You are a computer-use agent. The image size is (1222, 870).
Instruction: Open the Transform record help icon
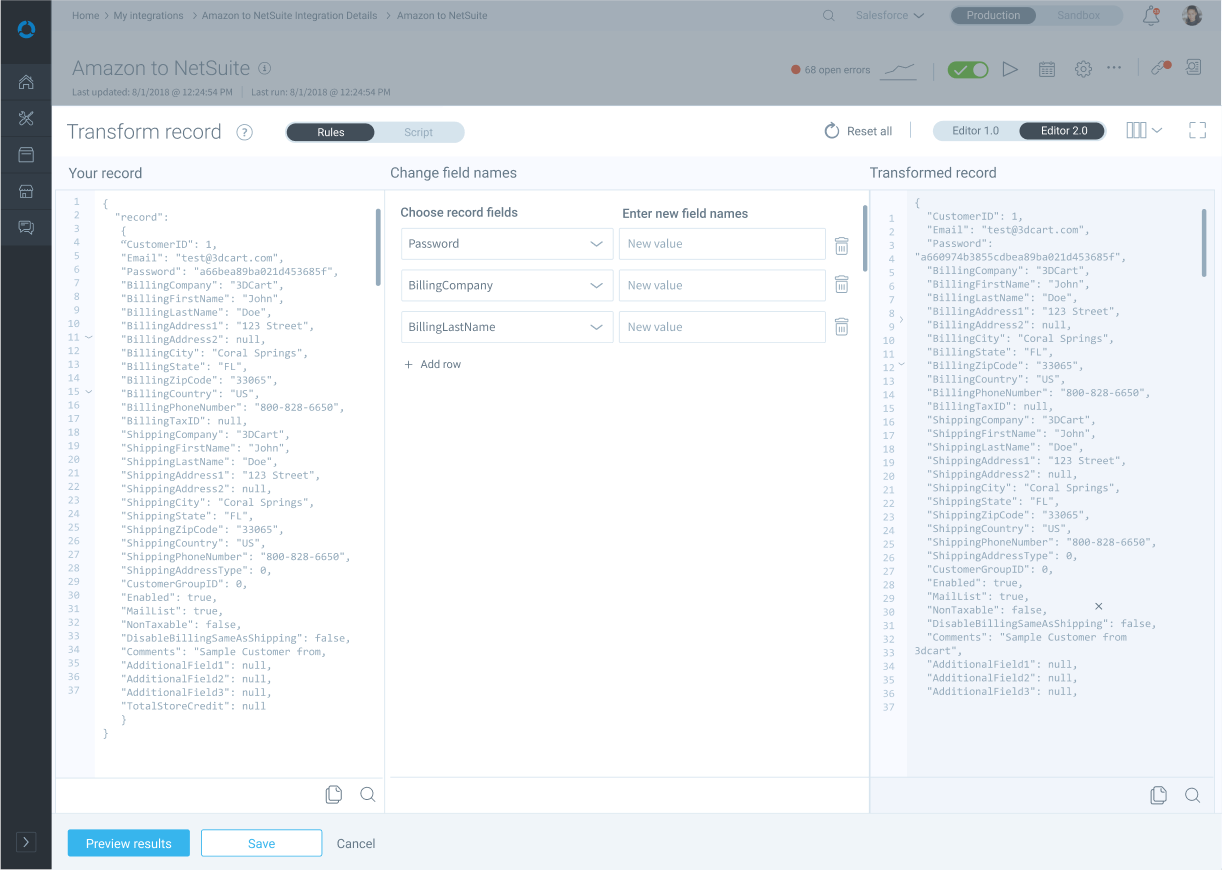pyautogui.click(x=244, y=132)
